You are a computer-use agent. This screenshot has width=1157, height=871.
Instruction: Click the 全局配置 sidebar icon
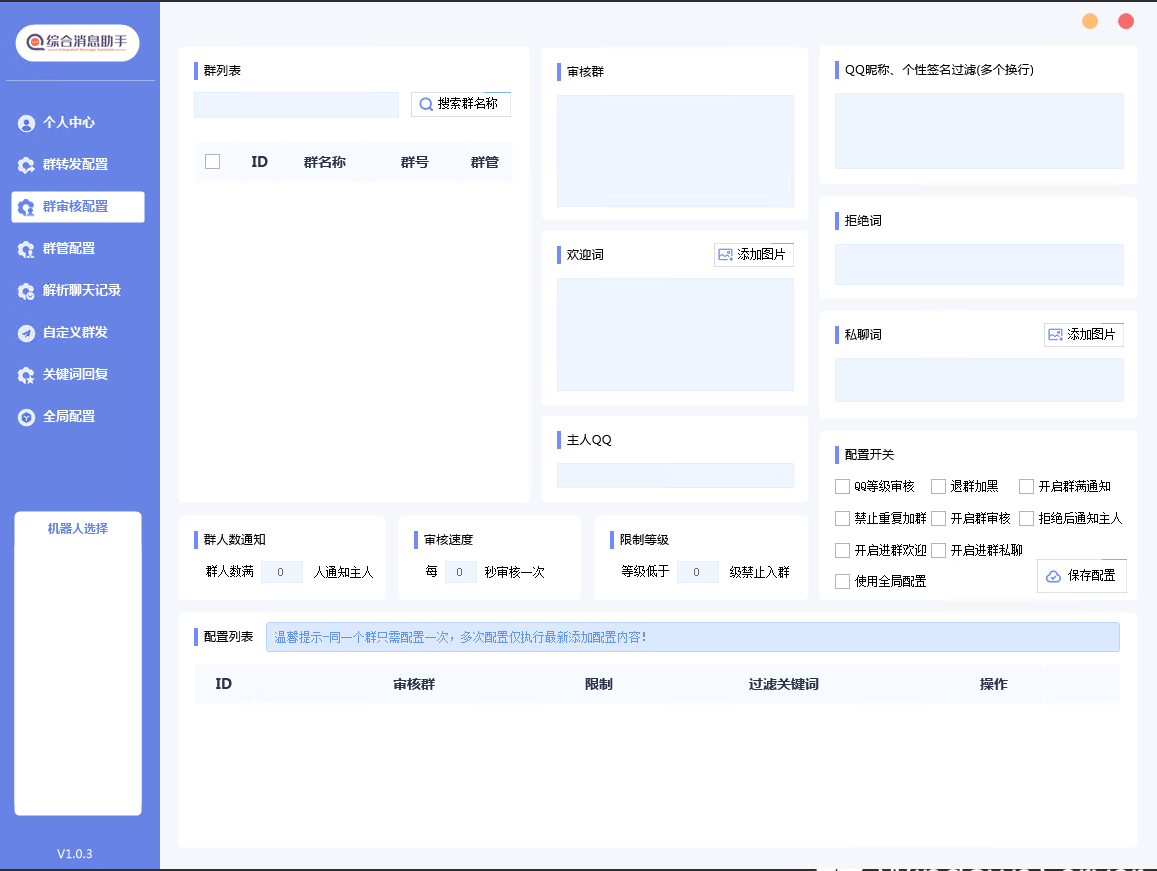26,417
